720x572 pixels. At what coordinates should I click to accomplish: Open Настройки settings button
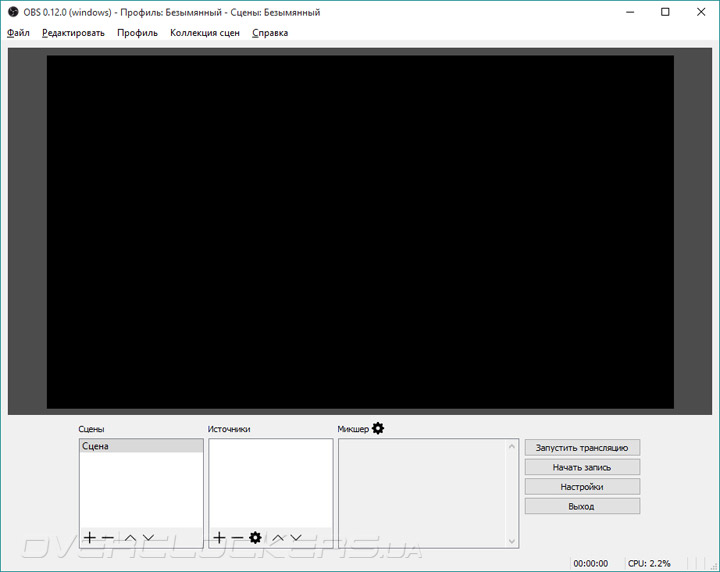(x=582, y=487)
